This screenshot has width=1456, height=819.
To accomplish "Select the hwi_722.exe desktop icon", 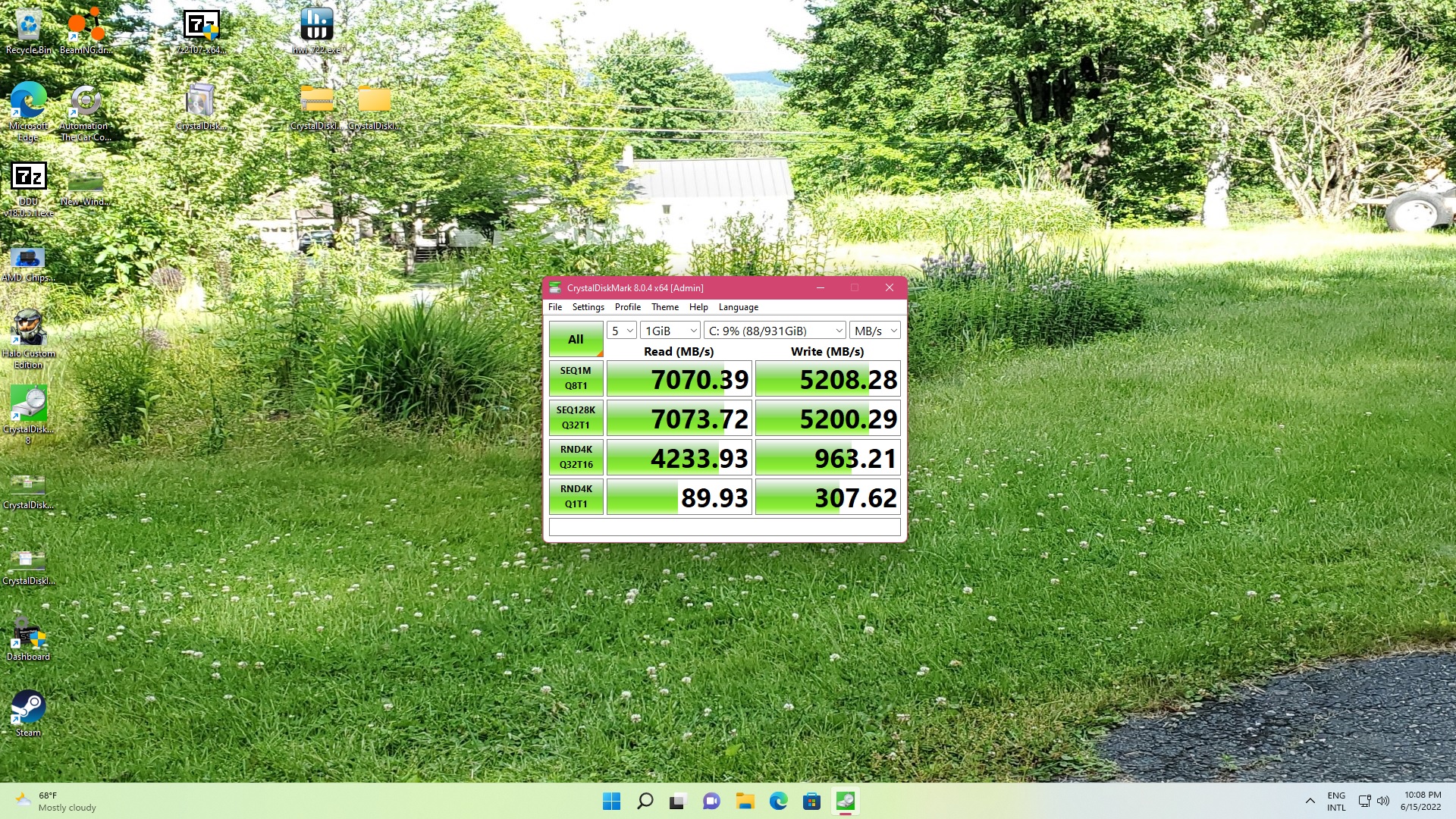I will pyautogui.click(x=317, y=32).
